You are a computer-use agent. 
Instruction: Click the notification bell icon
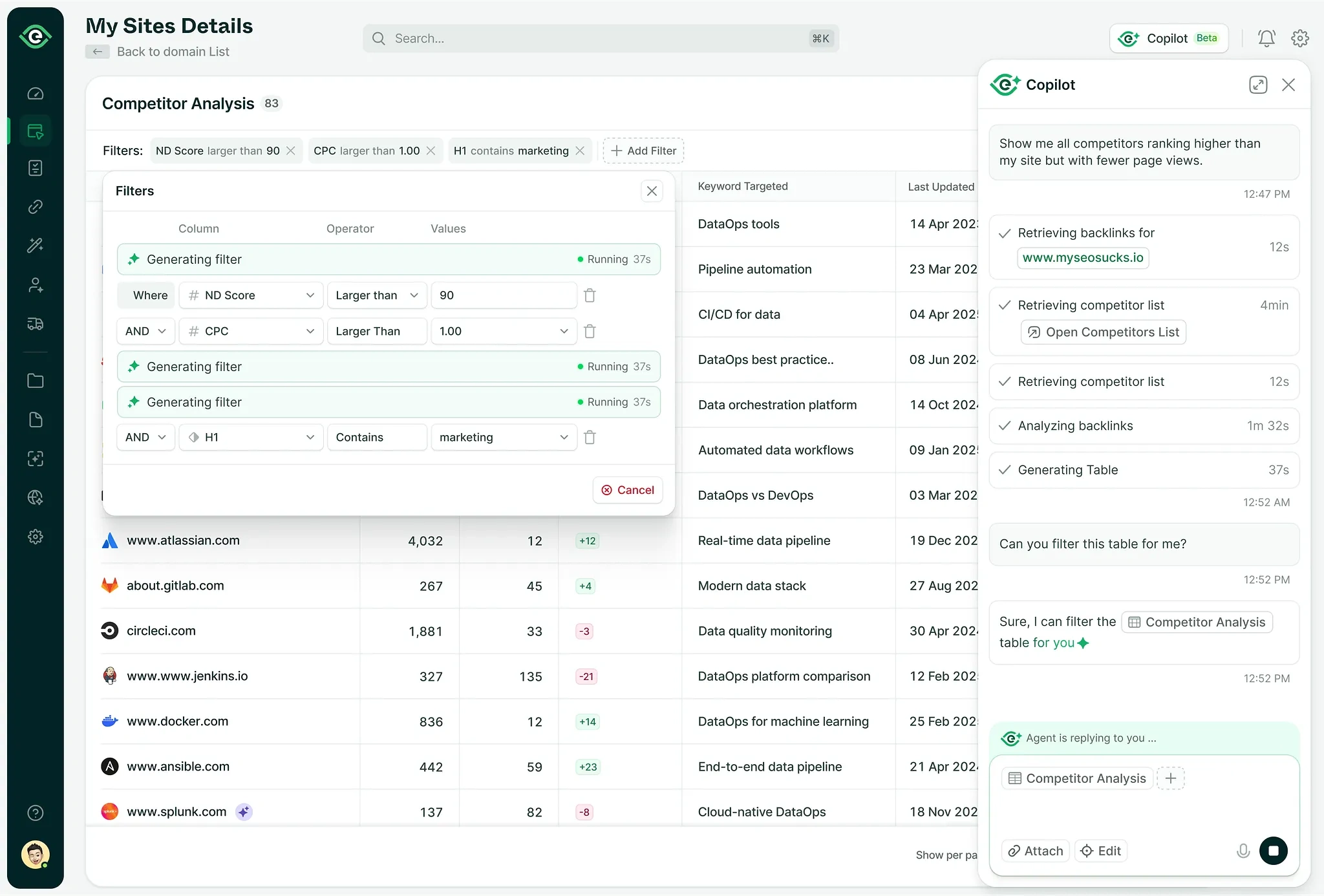pos(1266,39)
